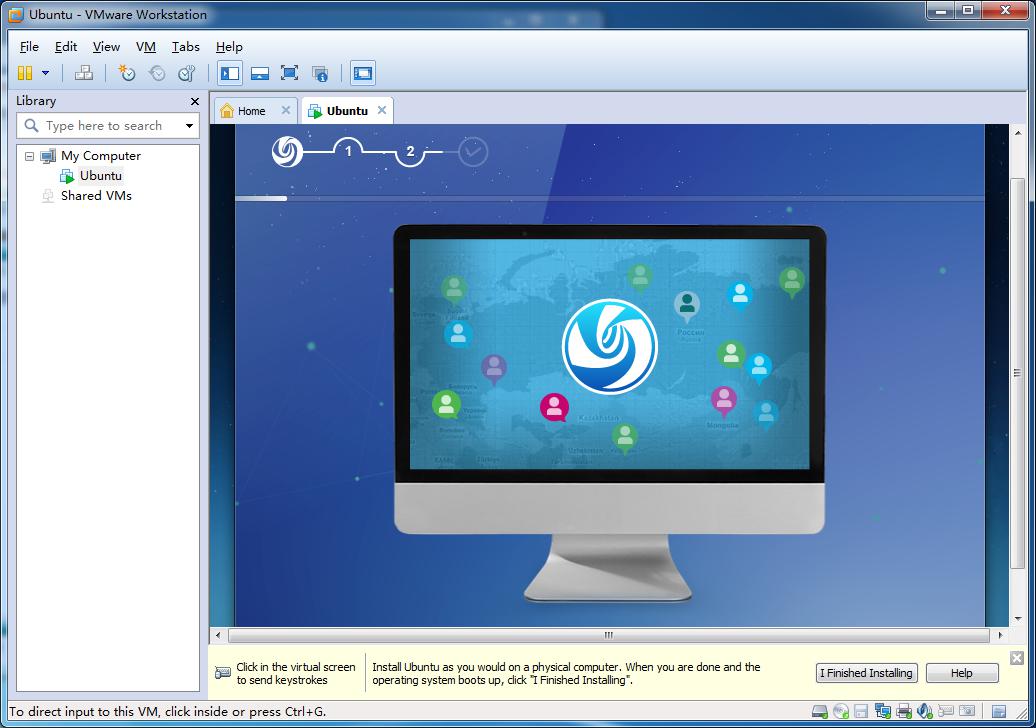Click installer step 1 marker
Screen dimensions: 1036x728
(x=348, y=151)
